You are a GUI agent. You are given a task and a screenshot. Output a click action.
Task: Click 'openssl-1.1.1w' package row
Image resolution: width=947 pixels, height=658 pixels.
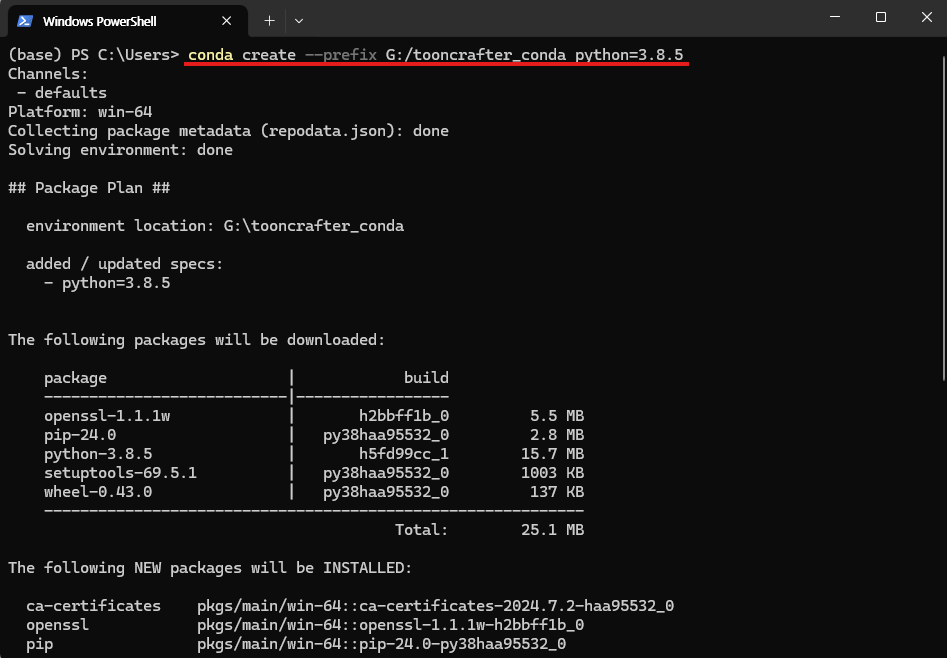(107, 416)
